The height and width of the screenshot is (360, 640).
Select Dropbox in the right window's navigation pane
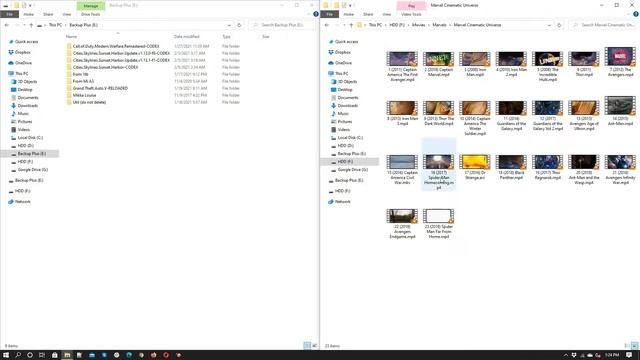click(x=339, y=52)
